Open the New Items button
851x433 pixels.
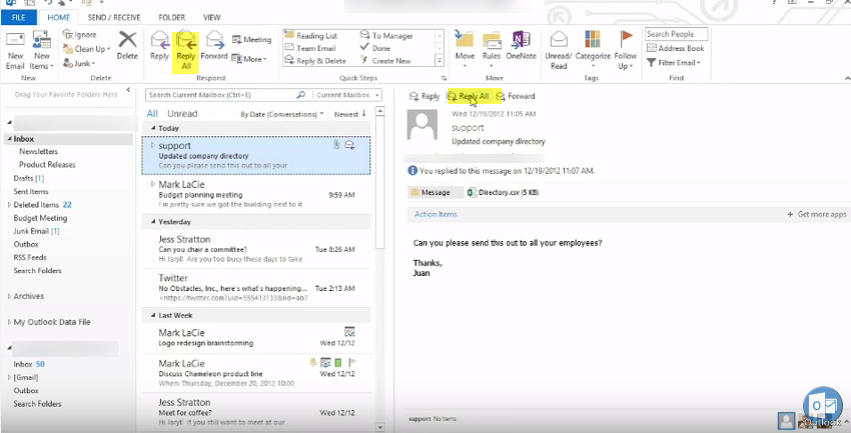[x=41, y=52]
